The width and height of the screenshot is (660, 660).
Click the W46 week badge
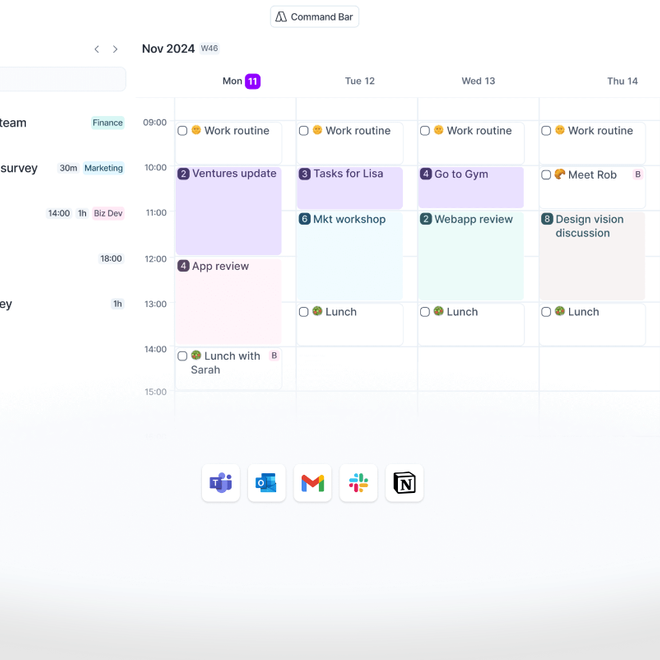tap(209, 48)
